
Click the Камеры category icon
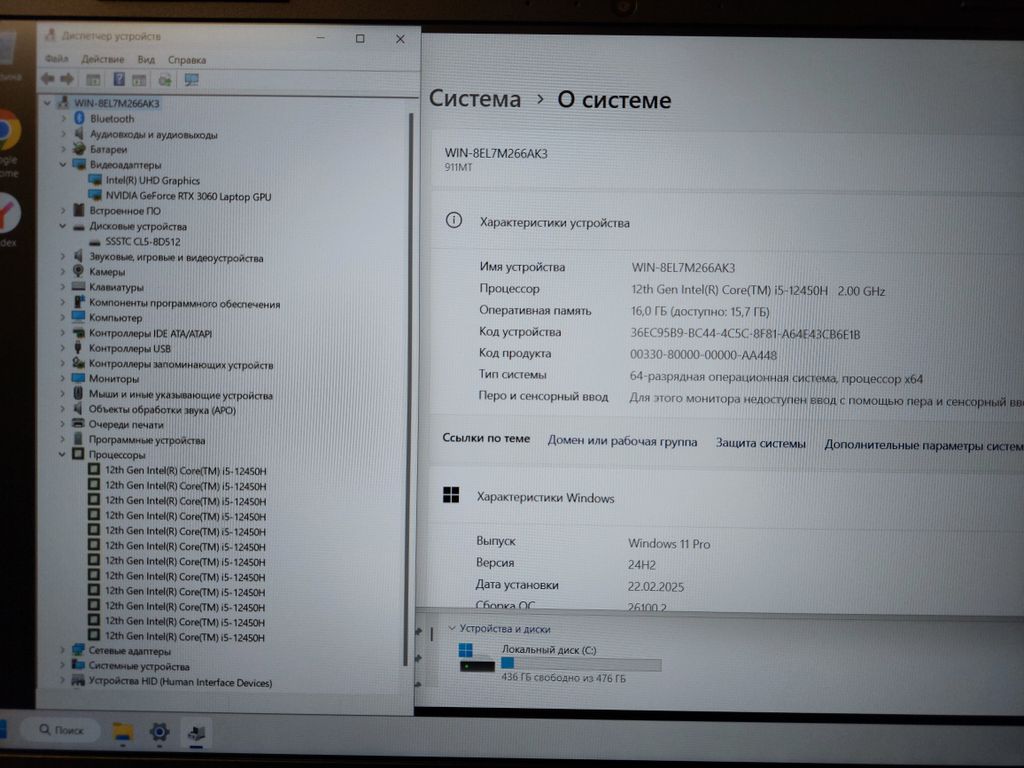click(78, 271)
